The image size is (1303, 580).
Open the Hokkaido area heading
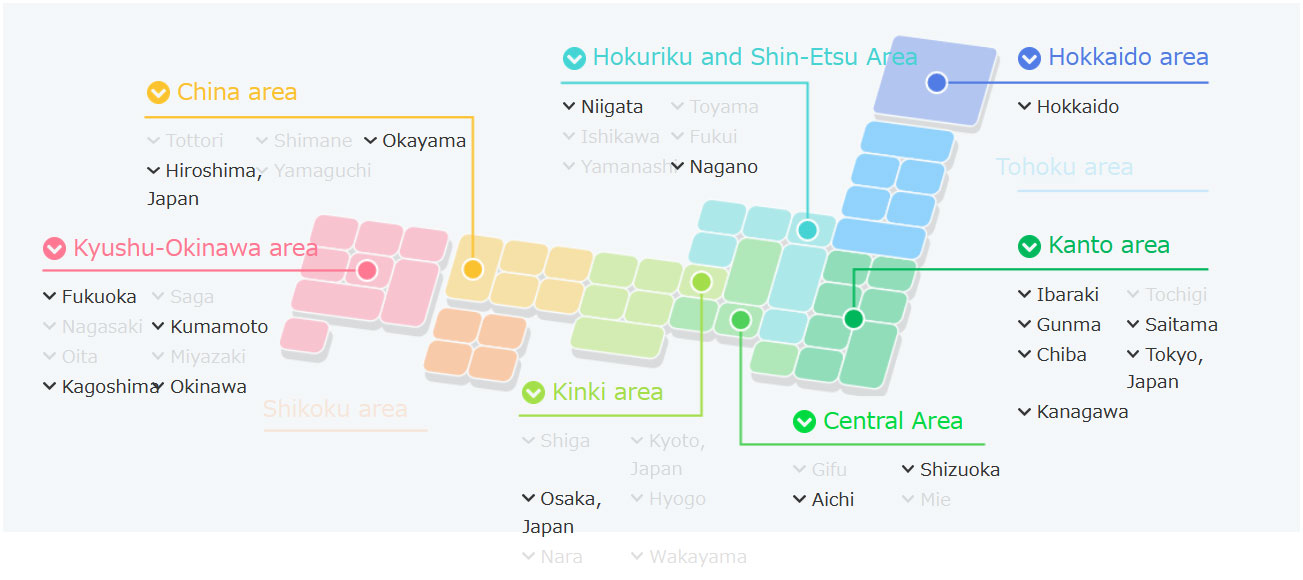1127,58
